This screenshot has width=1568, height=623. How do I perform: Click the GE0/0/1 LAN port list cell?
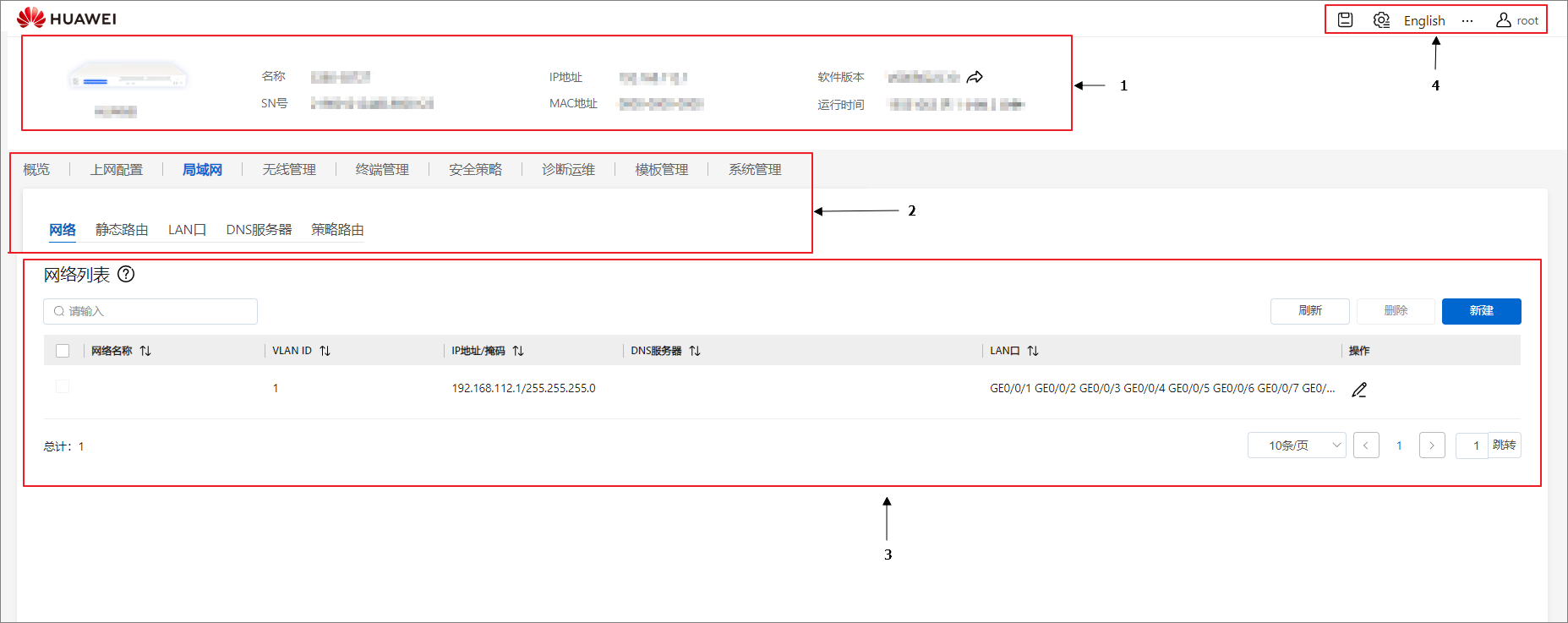[x=1162, y=388]
